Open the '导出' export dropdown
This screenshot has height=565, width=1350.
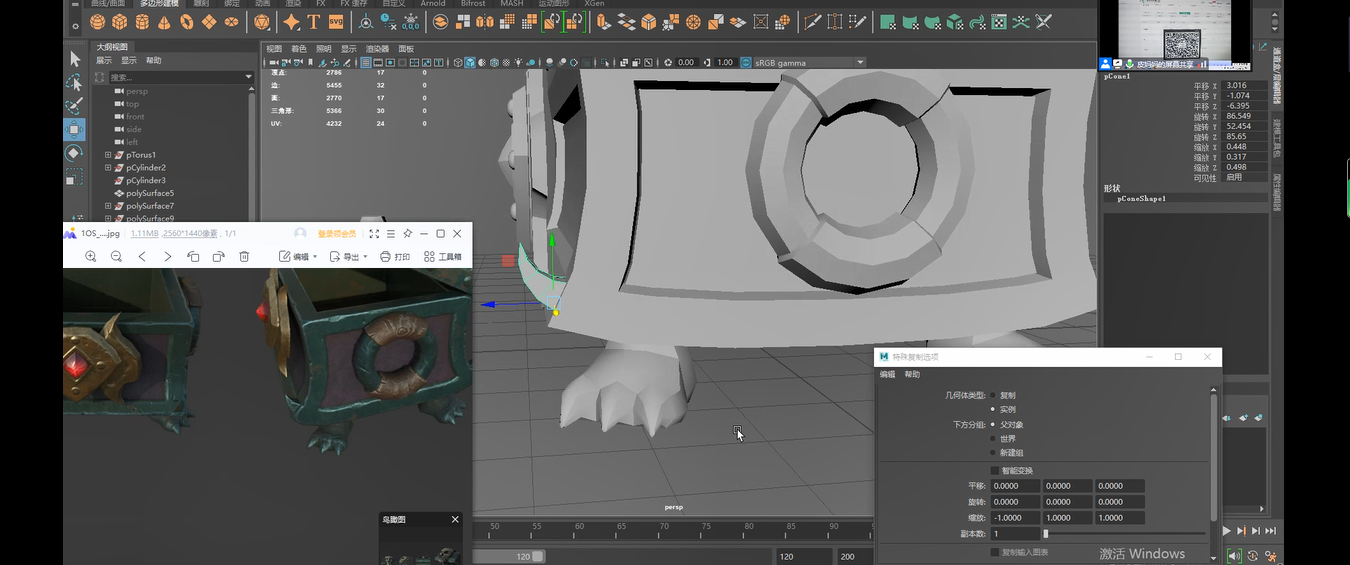click(349, 257)
